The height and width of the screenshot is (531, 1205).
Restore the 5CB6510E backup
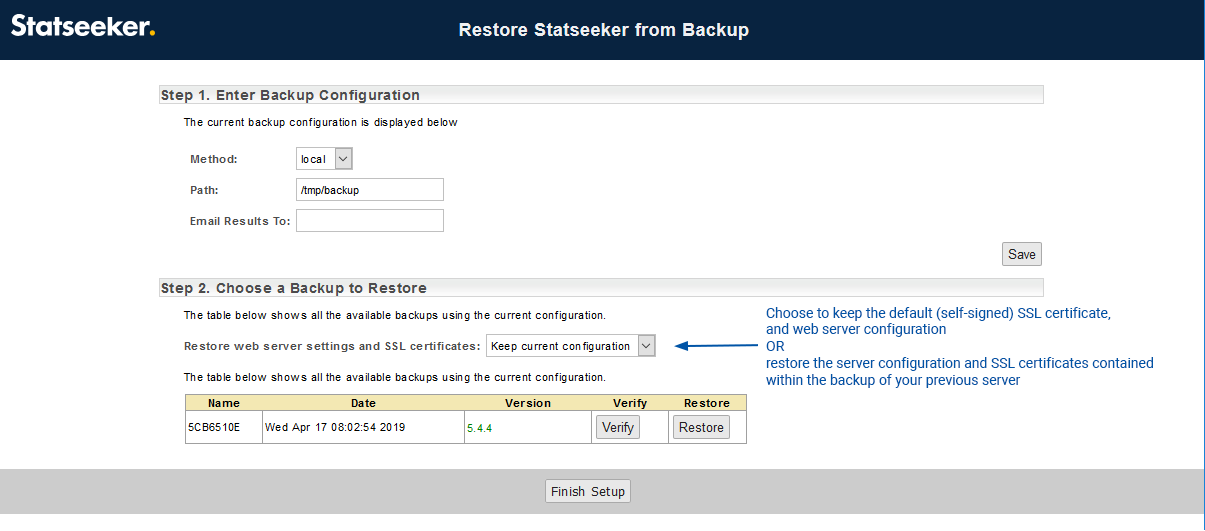(701, 427)
